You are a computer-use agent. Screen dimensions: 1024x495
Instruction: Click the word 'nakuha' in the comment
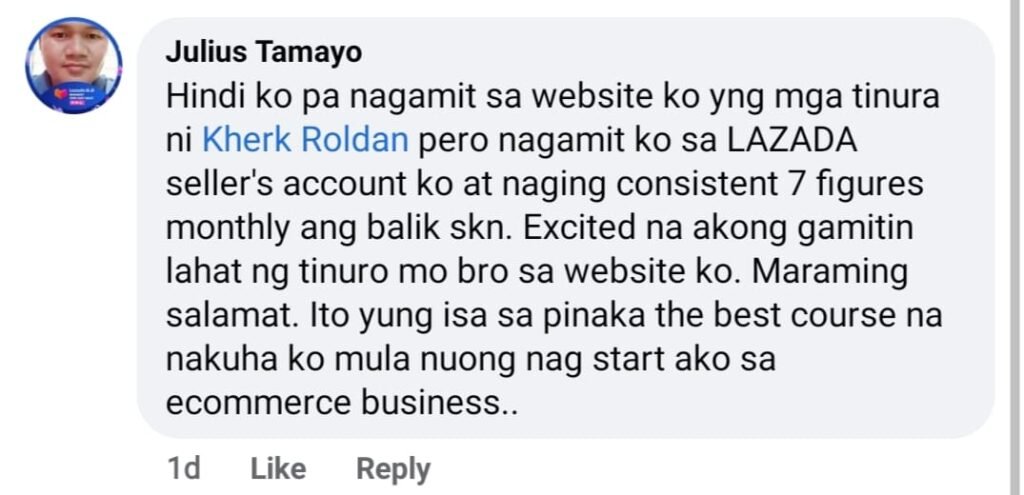[214, 359]
